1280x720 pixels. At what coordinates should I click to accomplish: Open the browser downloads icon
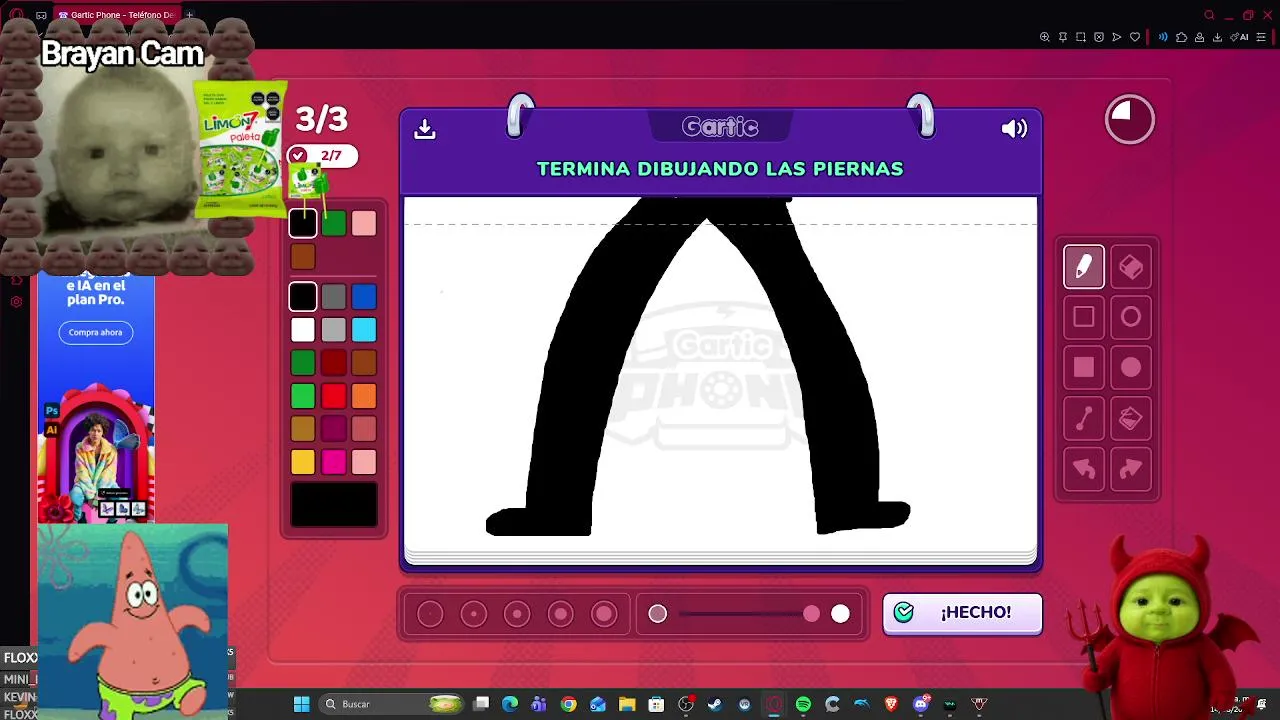1217,37
